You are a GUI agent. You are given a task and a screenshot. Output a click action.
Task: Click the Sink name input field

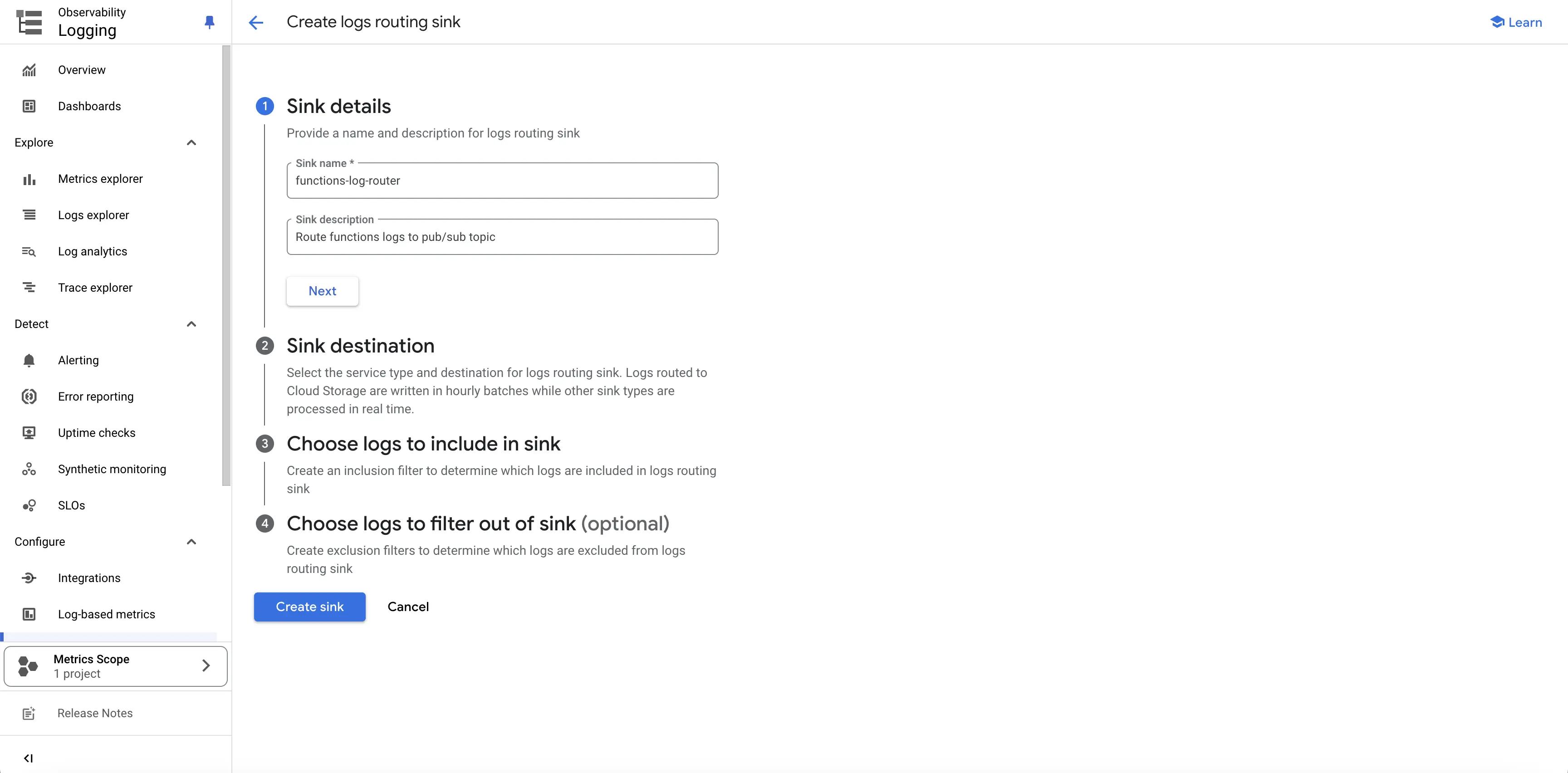pyautogui.click(x=502, y=180)
